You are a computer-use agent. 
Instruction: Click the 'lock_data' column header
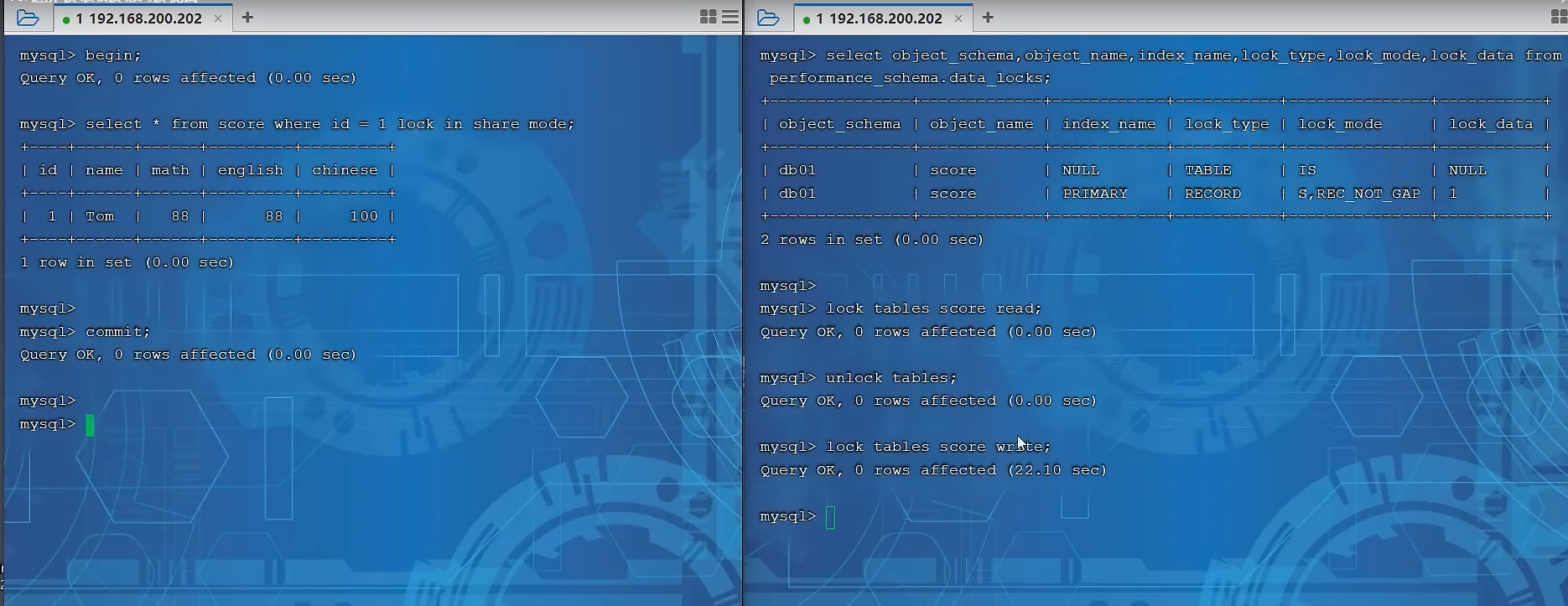pyautogui.click(x=1491, y=124)
